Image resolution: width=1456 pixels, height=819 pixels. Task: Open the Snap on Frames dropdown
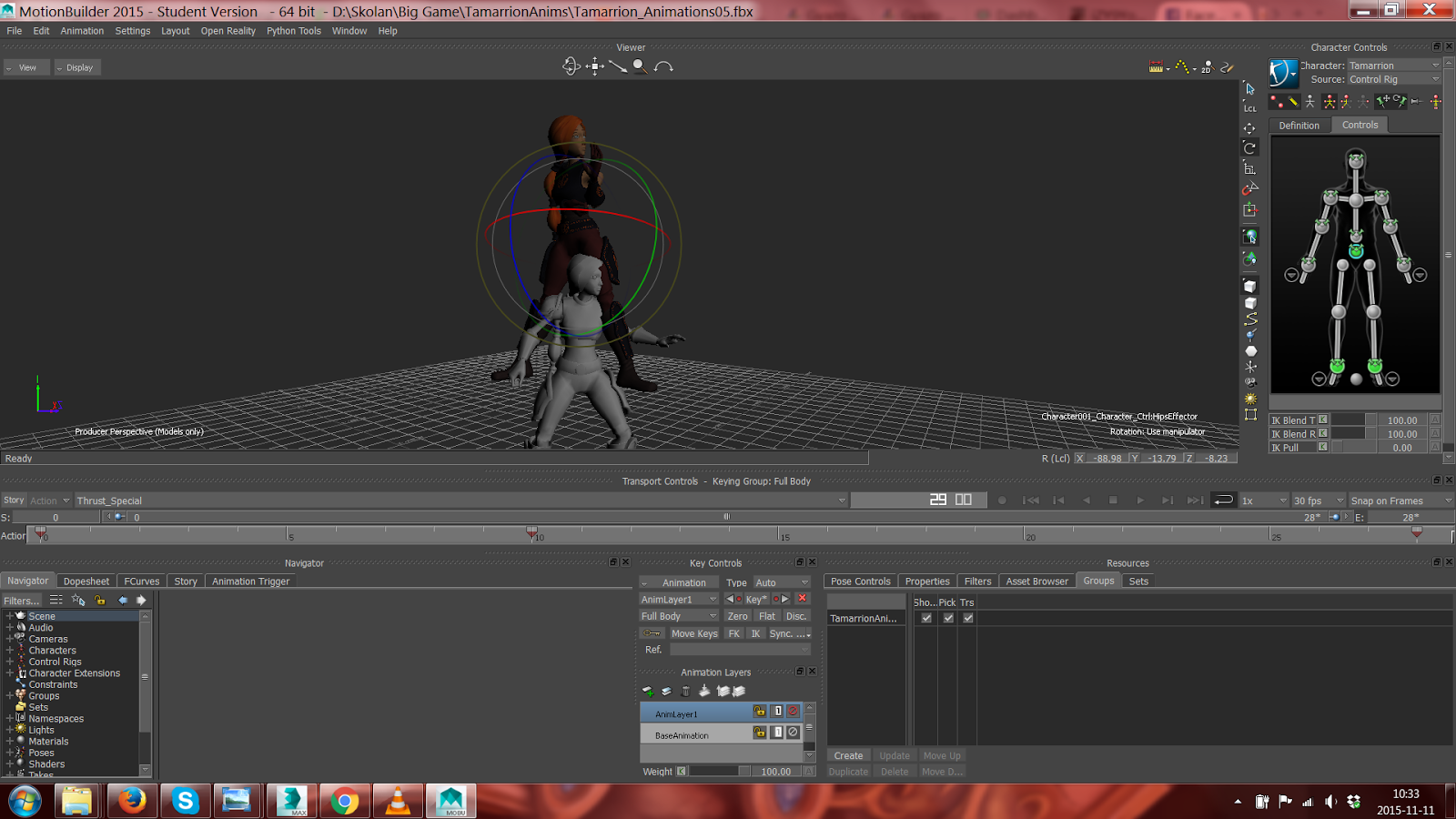tap(1400, 500)
